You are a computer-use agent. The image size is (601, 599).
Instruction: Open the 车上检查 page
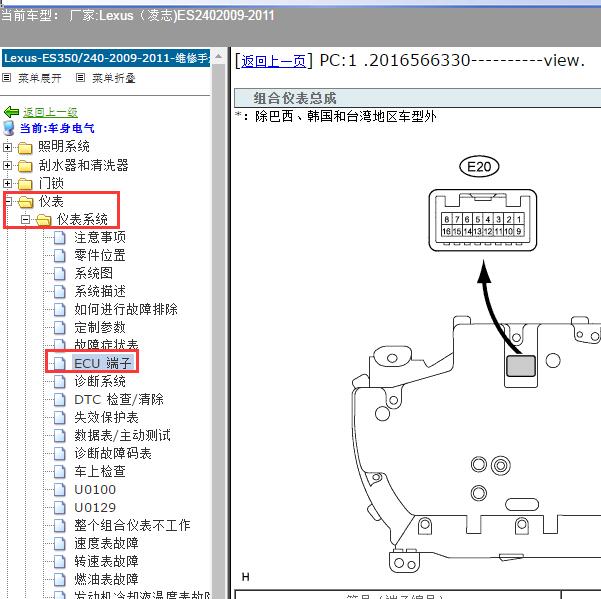coord(100,471)
